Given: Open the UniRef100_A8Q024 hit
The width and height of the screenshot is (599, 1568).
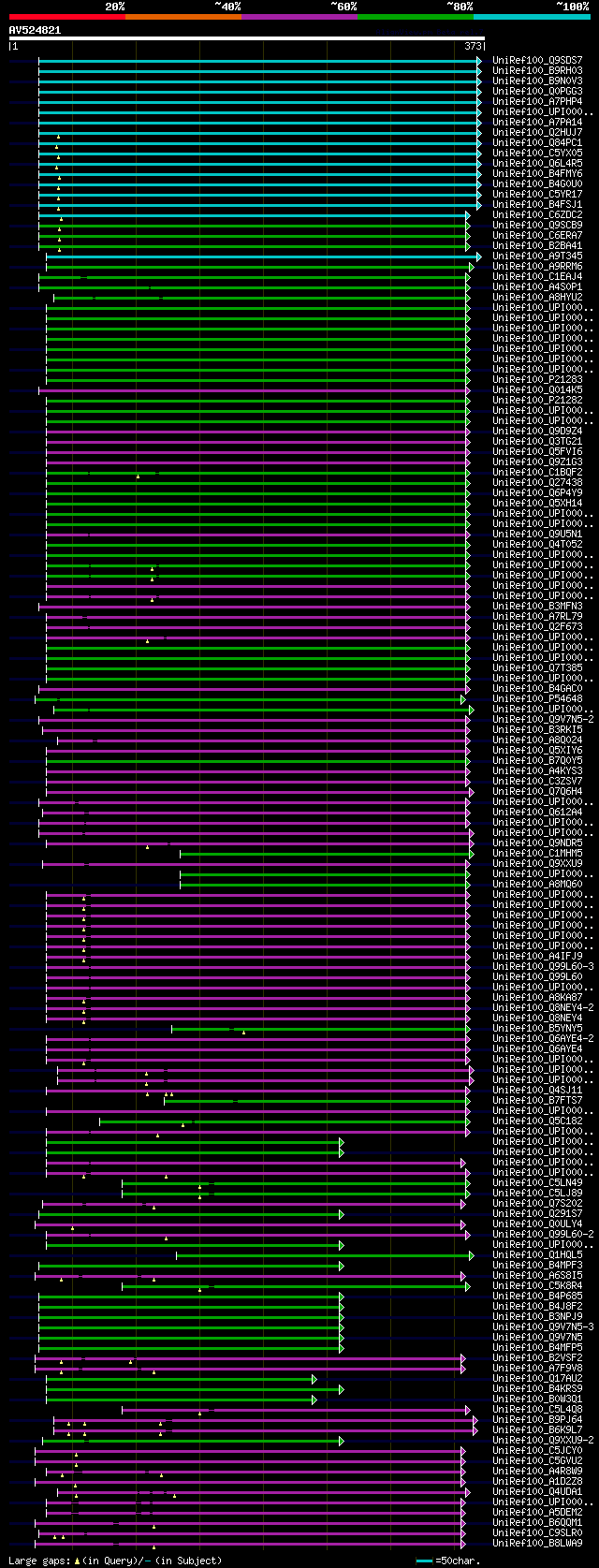Looking at the screenshot, I should [537, 740].
